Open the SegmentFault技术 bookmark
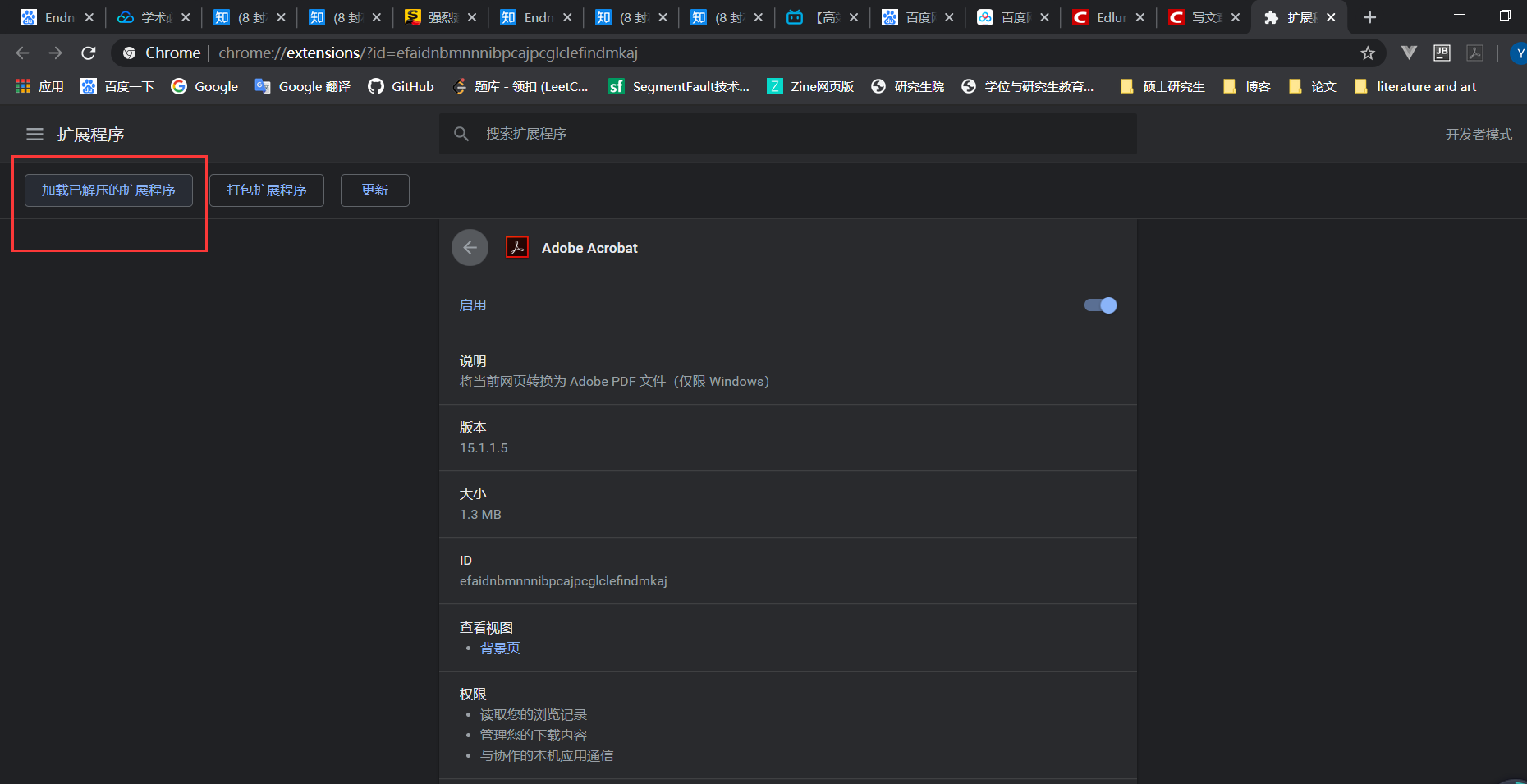 click(x=679, y=86)
